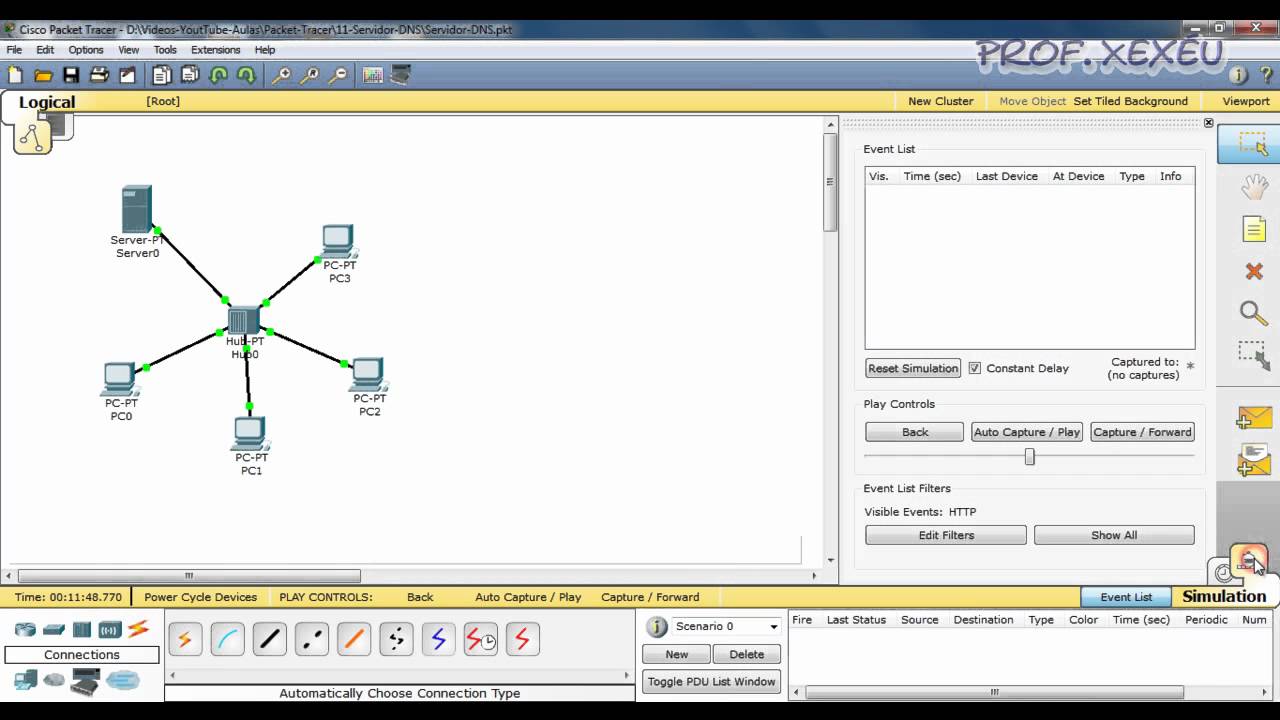Toggle the Constant Delay checkbox
Viewport: 1280px width, 720px height.
point(974,368)
